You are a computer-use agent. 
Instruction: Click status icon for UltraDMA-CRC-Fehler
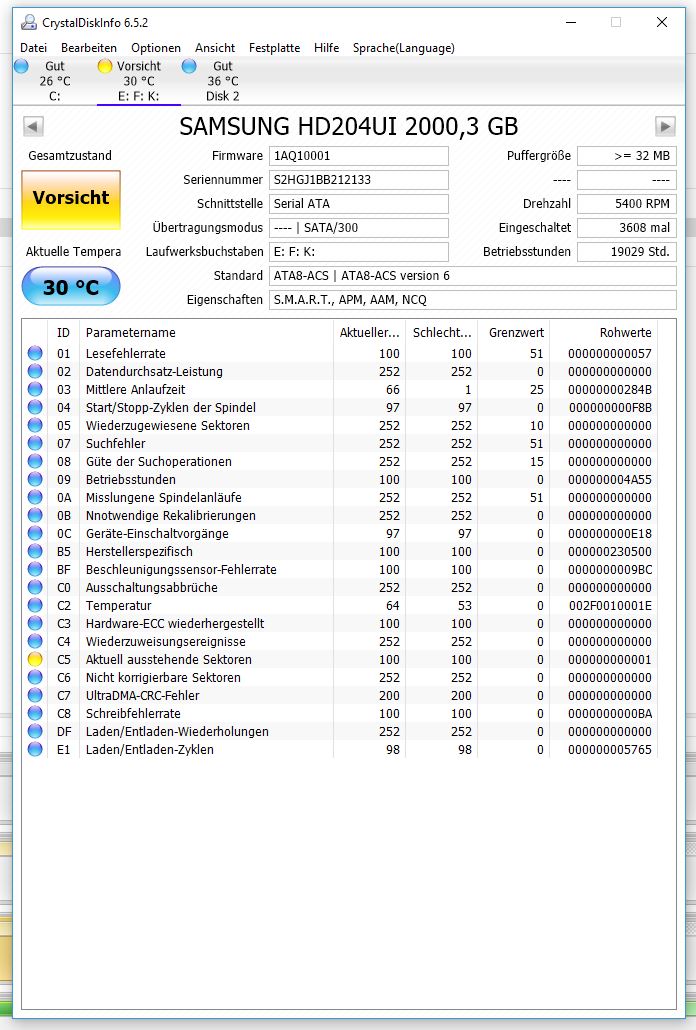point(35,696)
